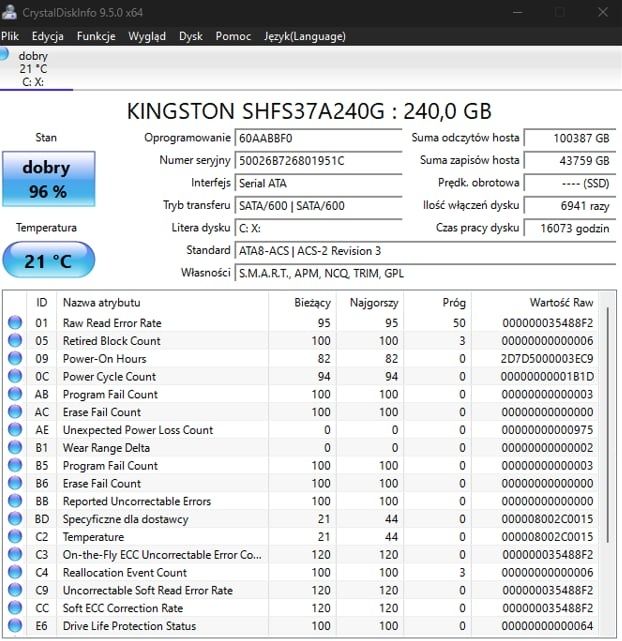Click the status icon for Drive Life Protection Status
The image size is (622, 641).
coord(15,626)
